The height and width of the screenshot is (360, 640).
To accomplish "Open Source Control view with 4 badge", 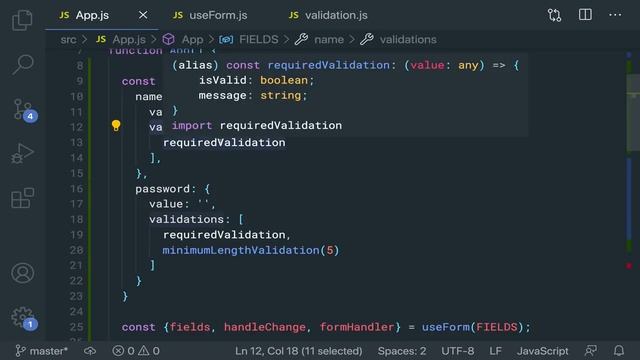I will pyautogui.click(x=24, y=110).
